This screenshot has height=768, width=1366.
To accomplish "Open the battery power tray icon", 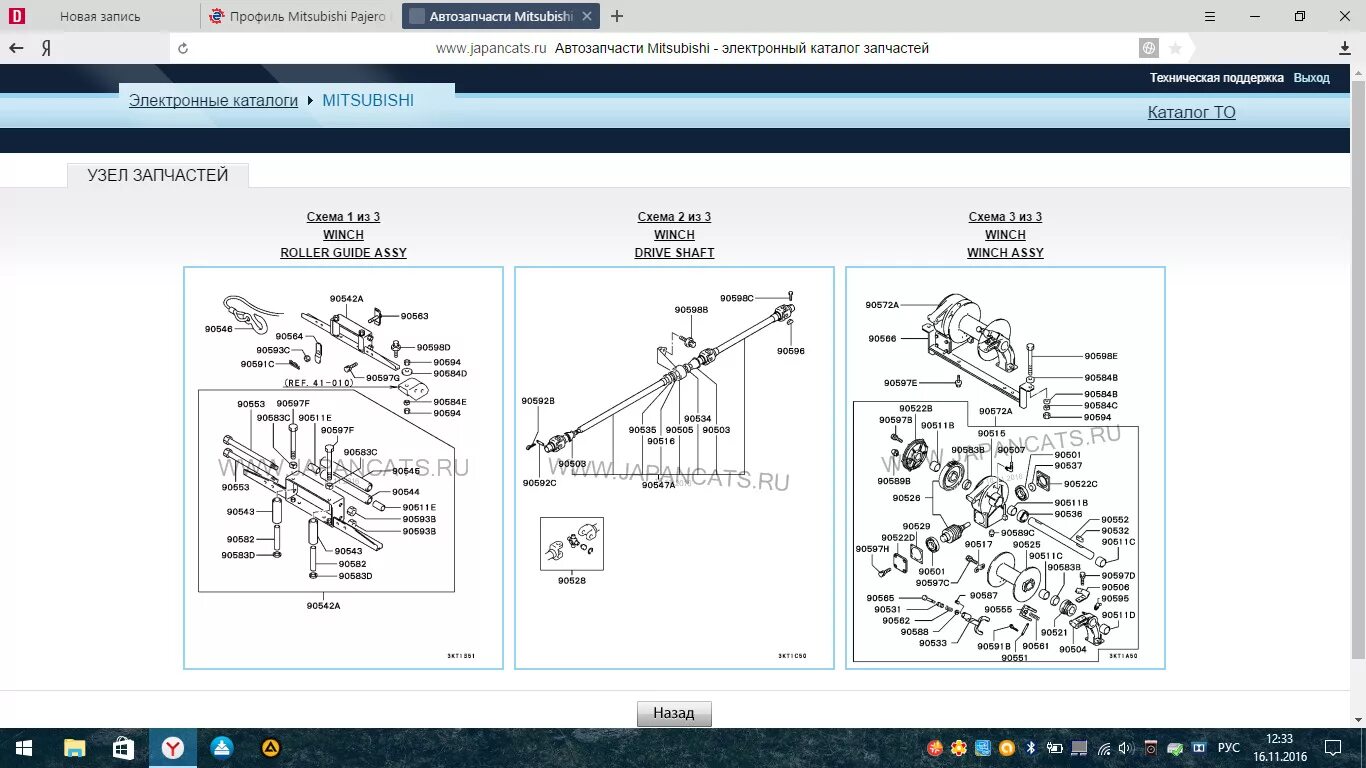I will [x=1055, y=748].
